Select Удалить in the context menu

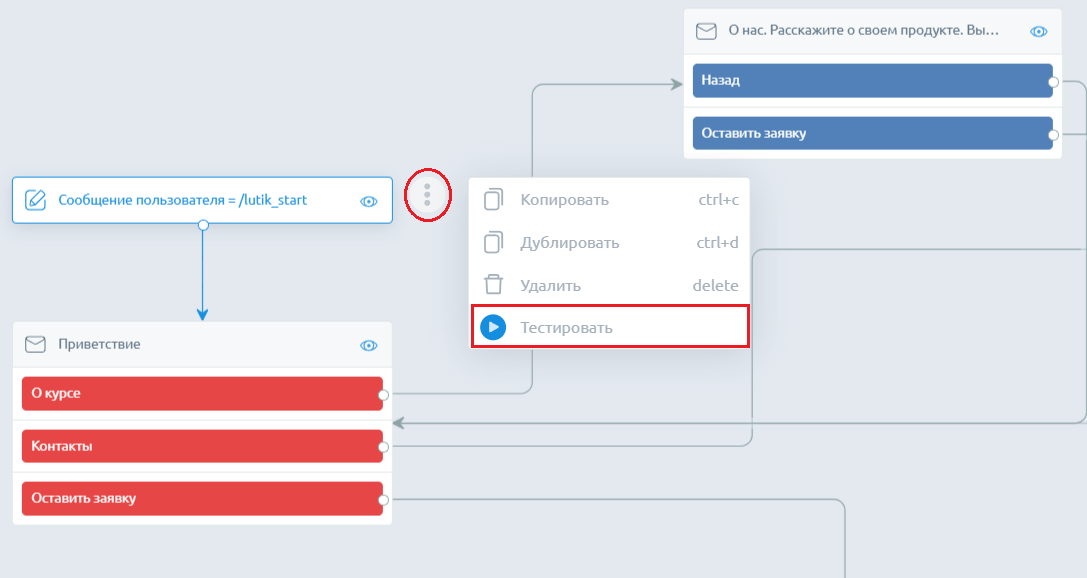point(550,285)
